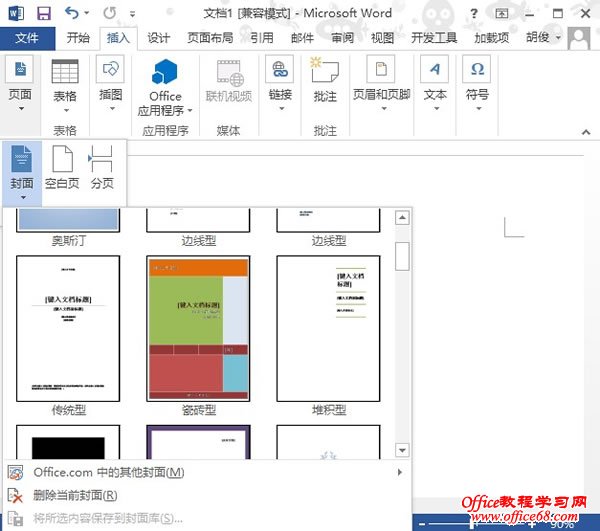Click the Undo arrow icon
The width and height of the screenshot is (600, 531).
pyautogui.click(x=71, y=14)
